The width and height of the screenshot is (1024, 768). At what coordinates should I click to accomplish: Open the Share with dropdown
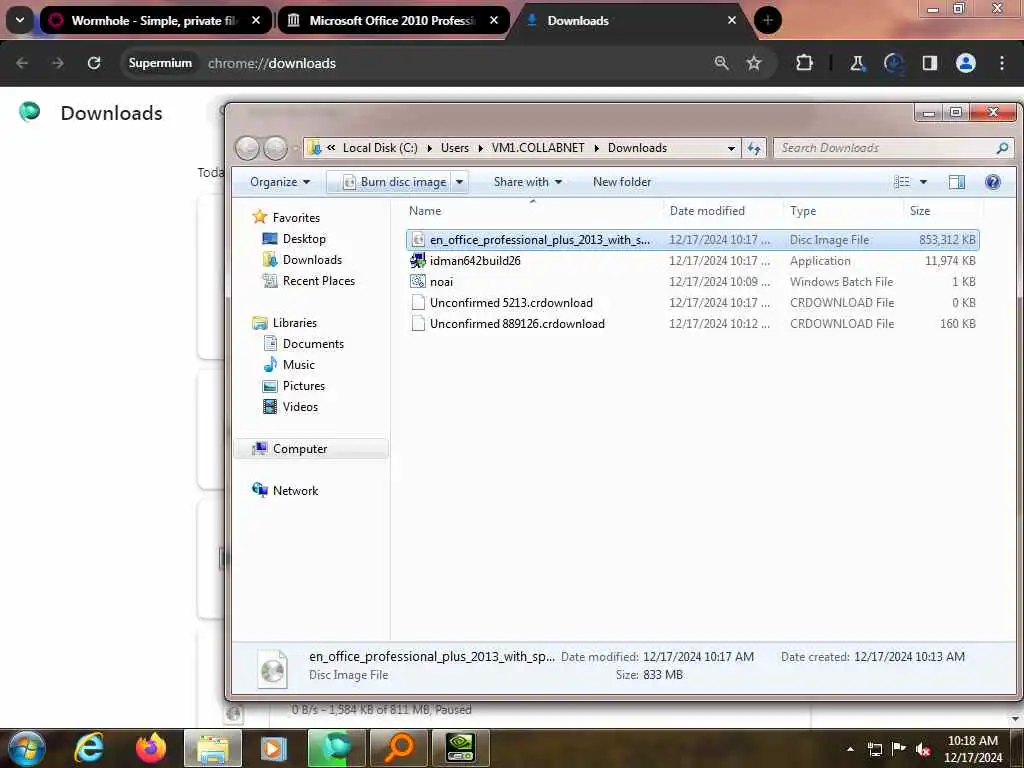[528, 182]
